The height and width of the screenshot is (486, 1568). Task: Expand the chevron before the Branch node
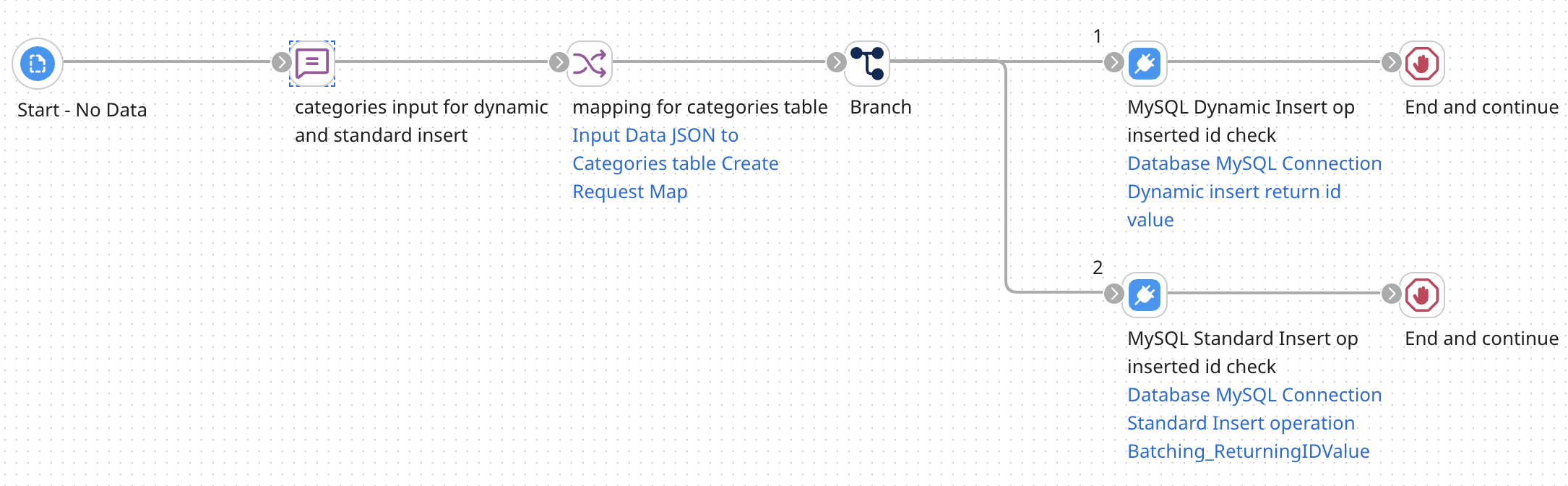pyautogui.click(x=836, y=64)
